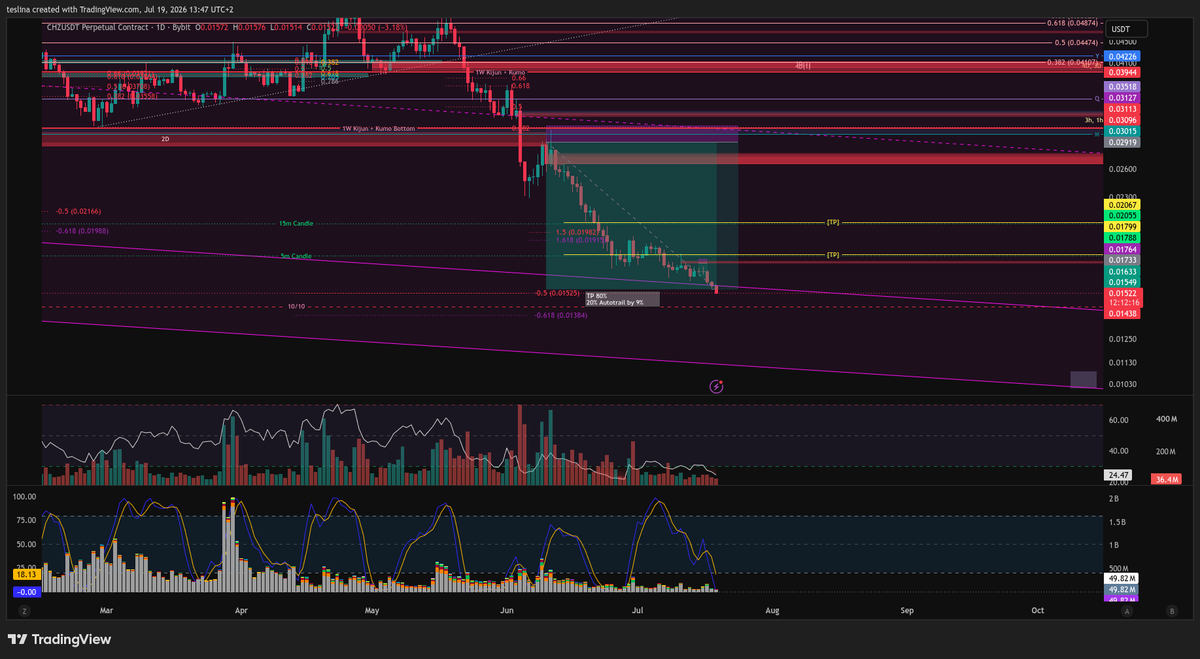The height and width of the screenshot is (659, 1200).
Task: Click the green 0.02055 price label
Action: [1121, 215]
